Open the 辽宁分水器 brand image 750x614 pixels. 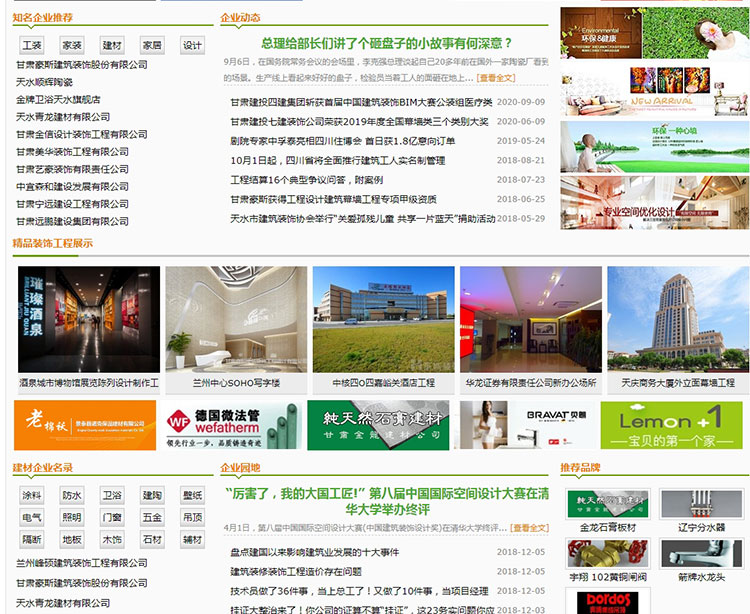[701, 506]
